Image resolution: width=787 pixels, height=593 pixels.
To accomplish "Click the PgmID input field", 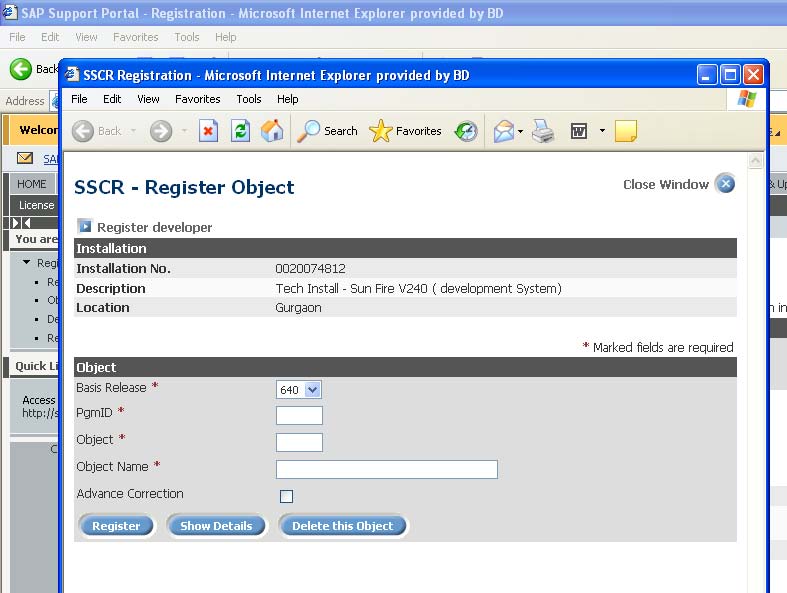I will [299, 415].
